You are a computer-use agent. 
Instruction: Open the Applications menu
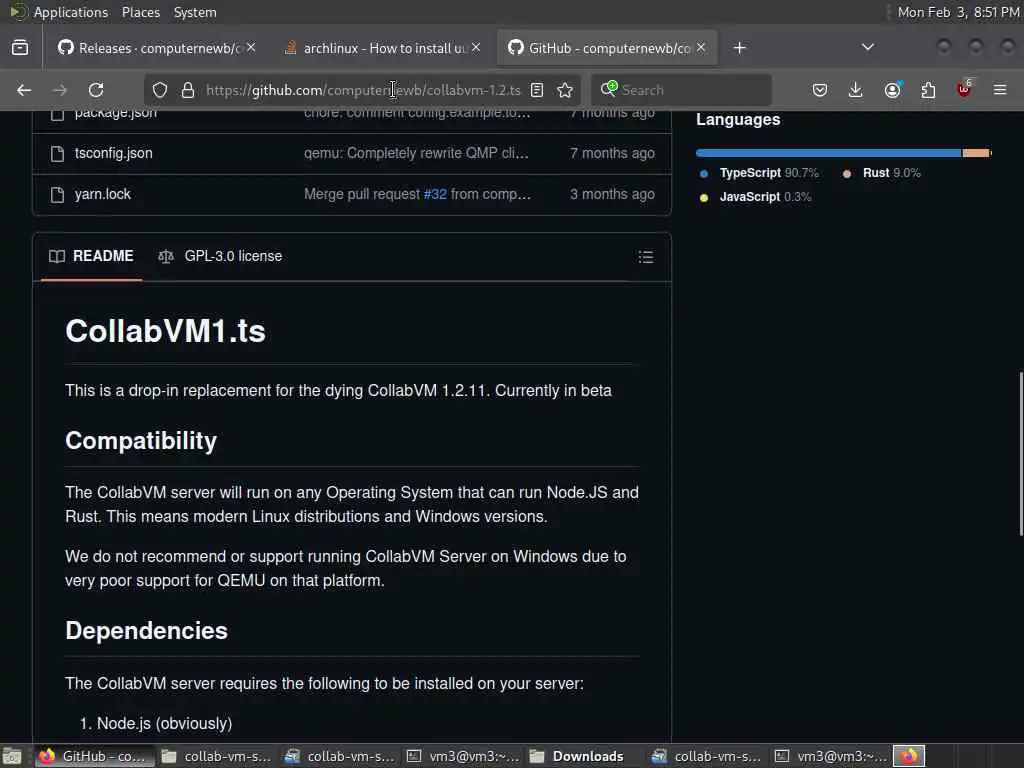tap(71, 12)
